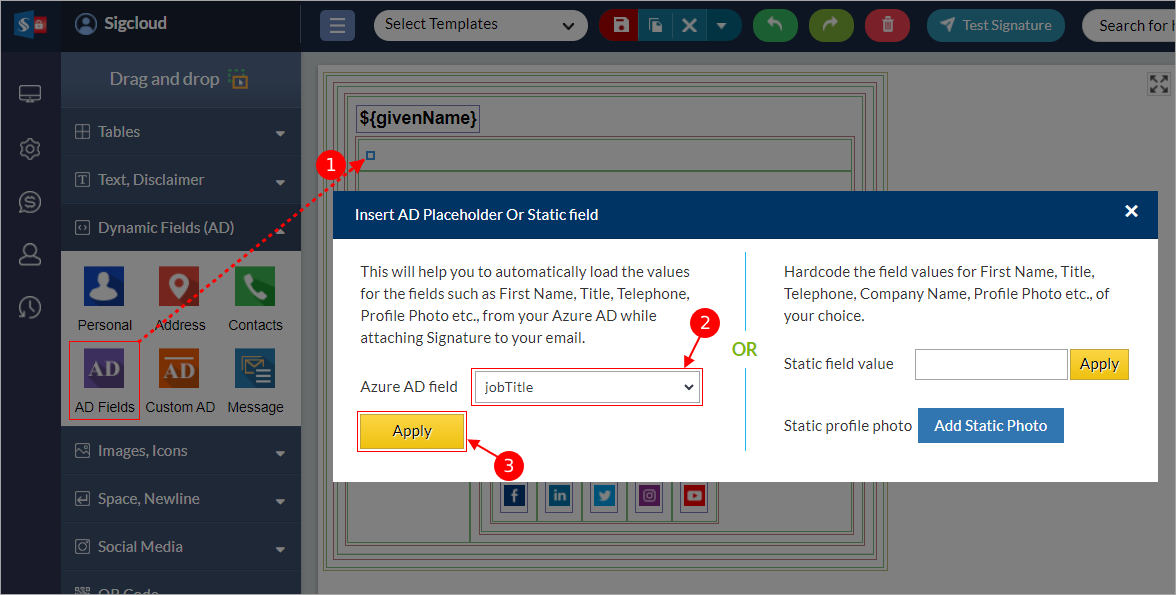Screen dimensions: 1176x595
Task: Click the Static field value input
Action: [x=990, y=364]
